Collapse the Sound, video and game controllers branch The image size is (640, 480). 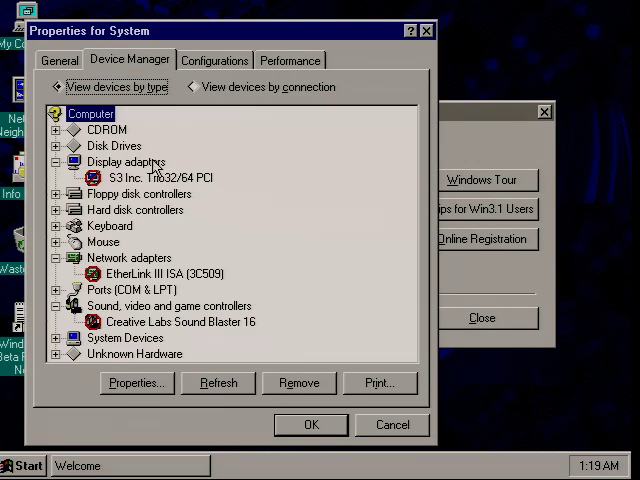pyautogui.click(x=56, y=306)
